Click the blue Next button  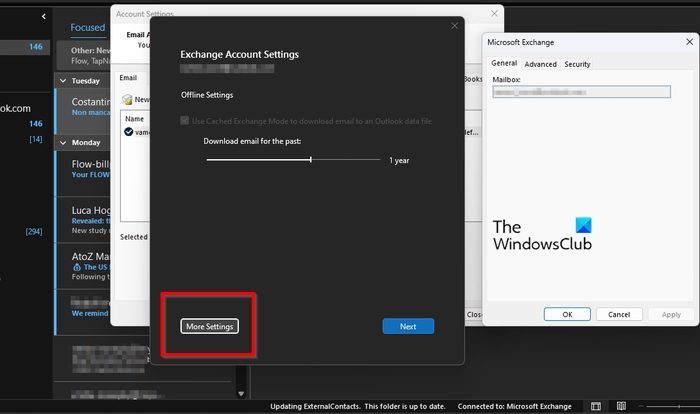point(408,326)
